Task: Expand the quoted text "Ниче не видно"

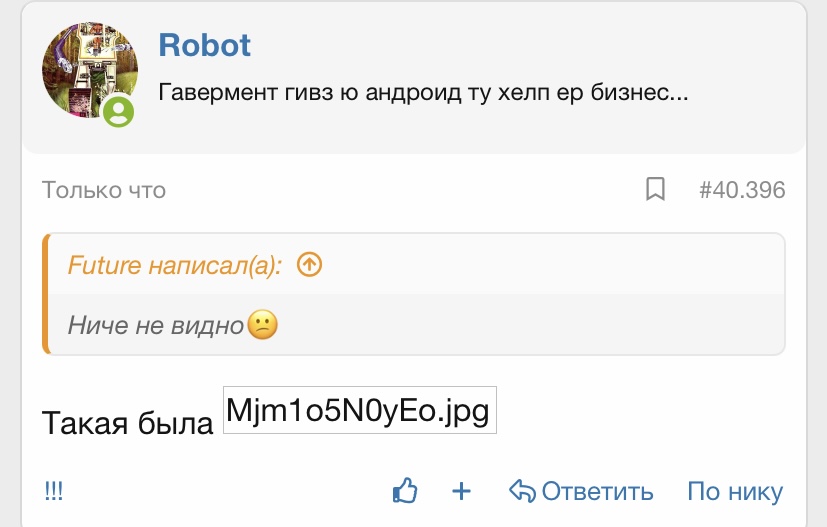Action: tap(156, 325)
